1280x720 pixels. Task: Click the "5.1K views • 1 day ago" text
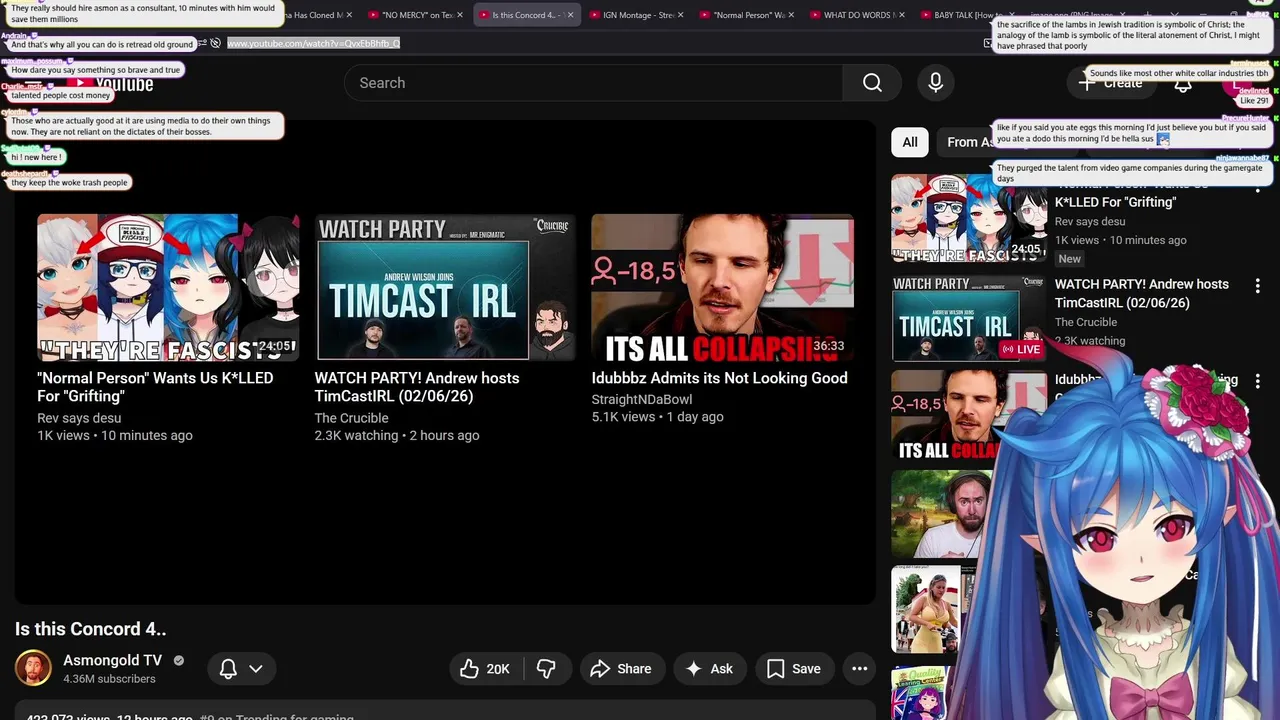click(x=657, y=417)
